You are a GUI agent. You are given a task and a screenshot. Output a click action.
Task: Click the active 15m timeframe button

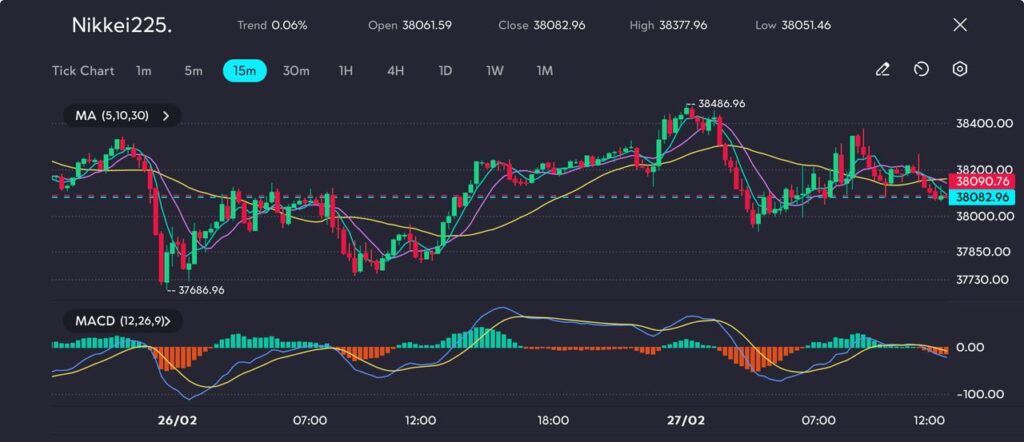pyautogui.click(x=244, y=71)
